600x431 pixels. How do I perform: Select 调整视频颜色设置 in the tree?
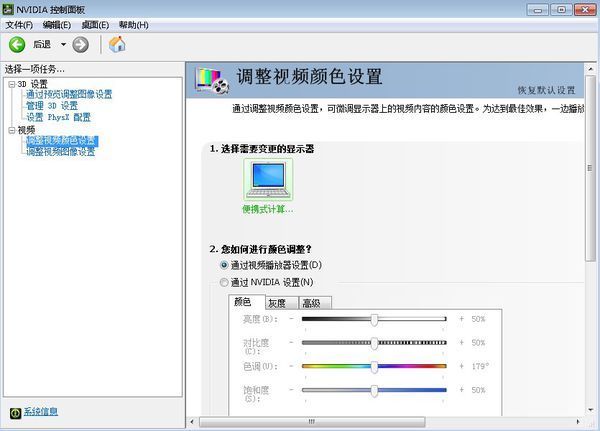[x=62, y=141]
